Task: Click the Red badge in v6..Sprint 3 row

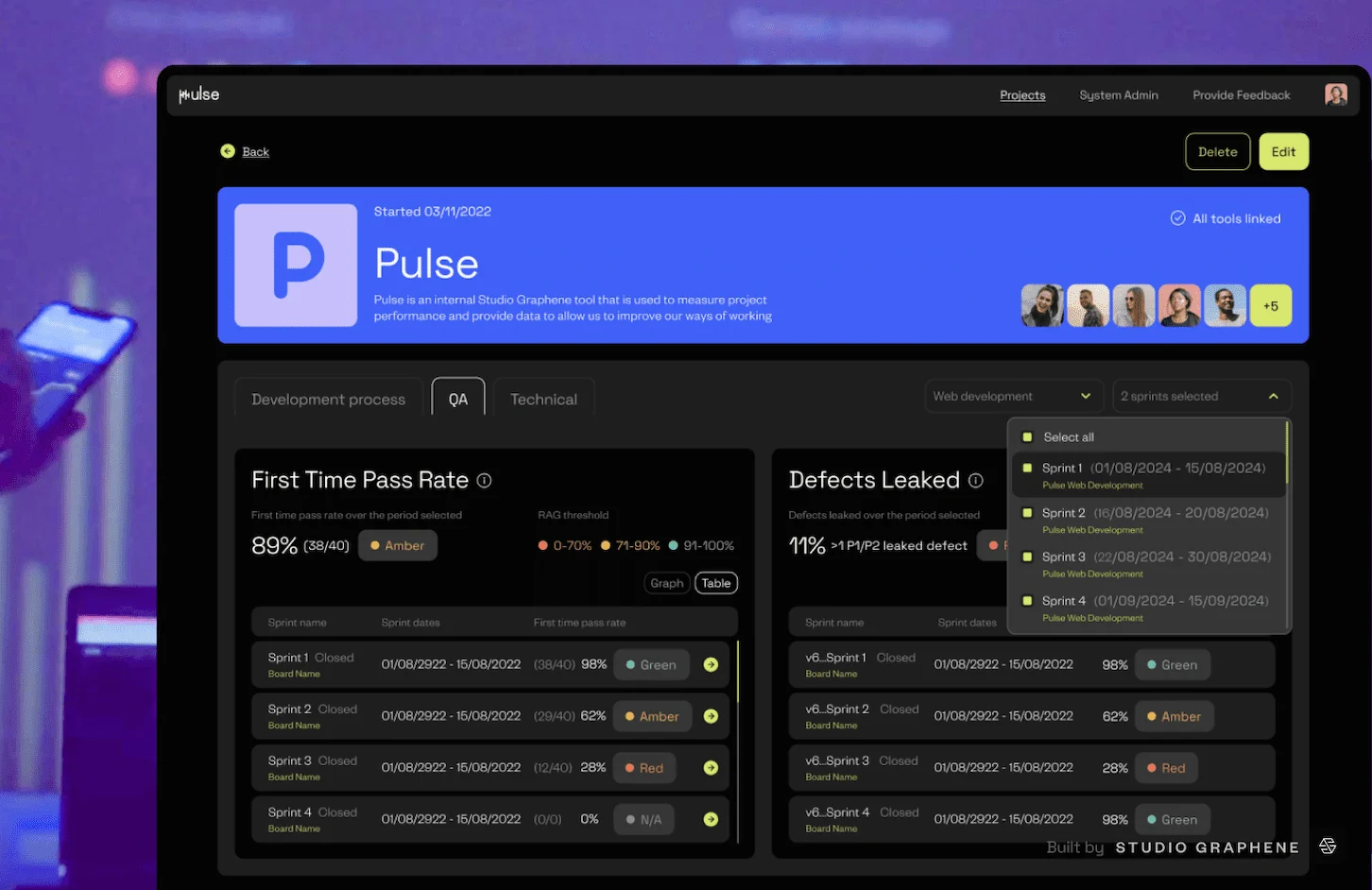Action: 1166,768
